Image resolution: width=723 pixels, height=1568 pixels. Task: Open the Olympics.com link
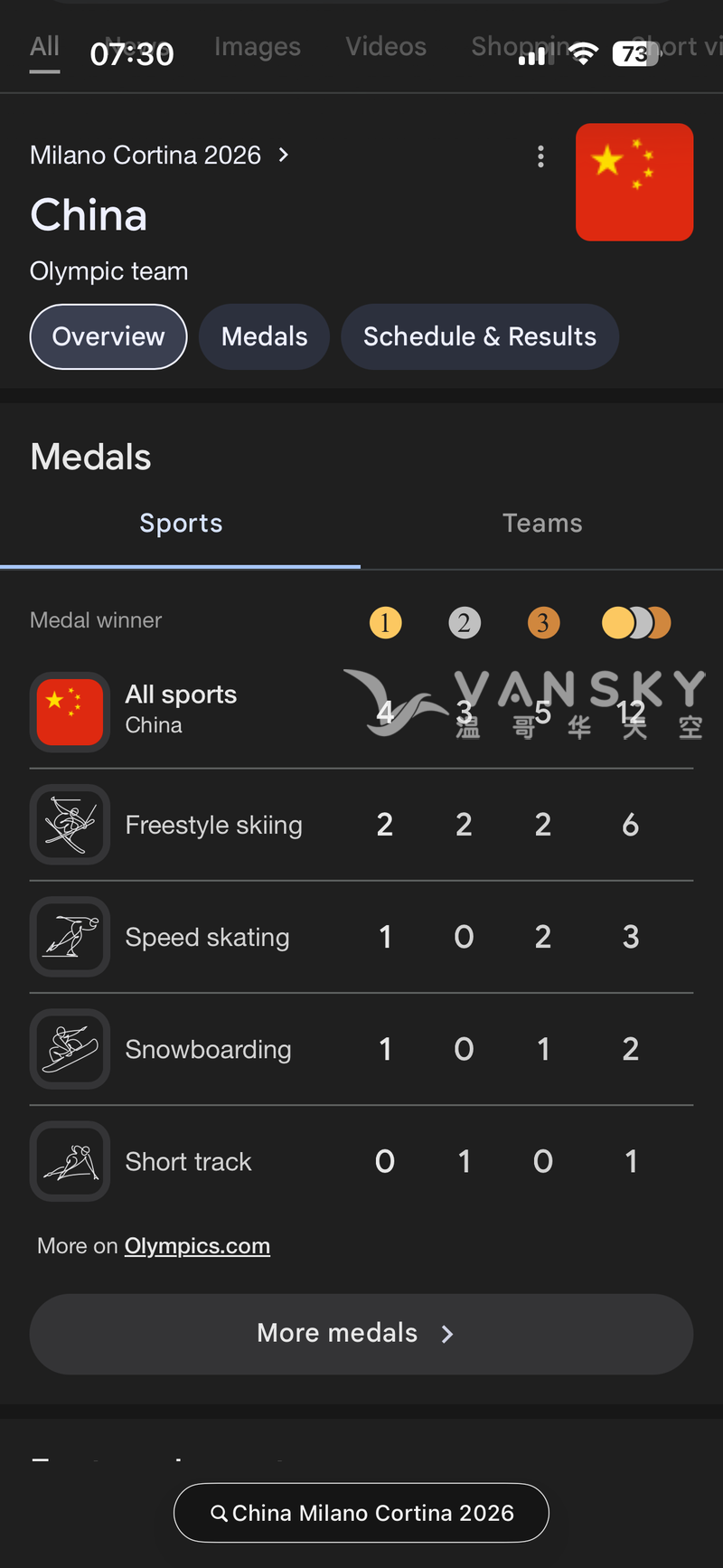[197, 1245]
